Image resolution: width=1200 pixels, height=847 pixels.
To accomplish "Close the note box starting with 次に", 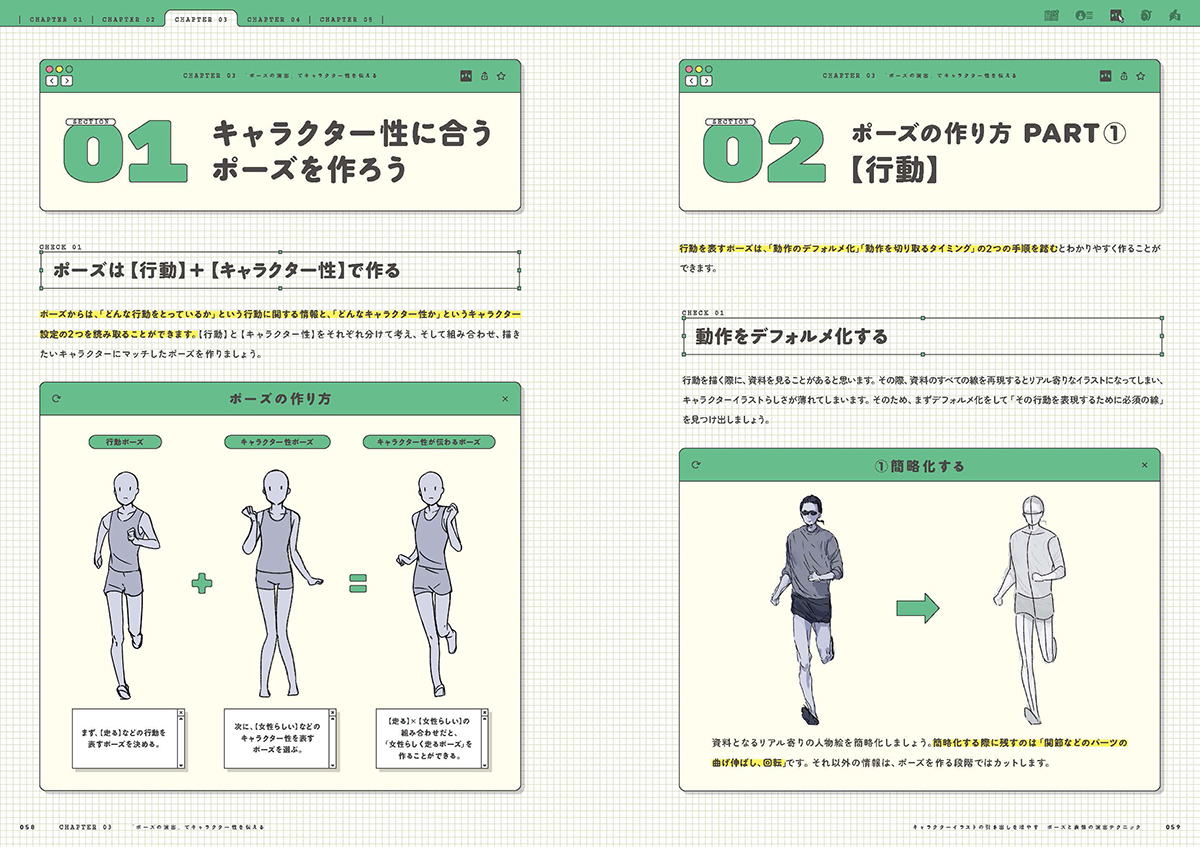I will click(331, 714).
